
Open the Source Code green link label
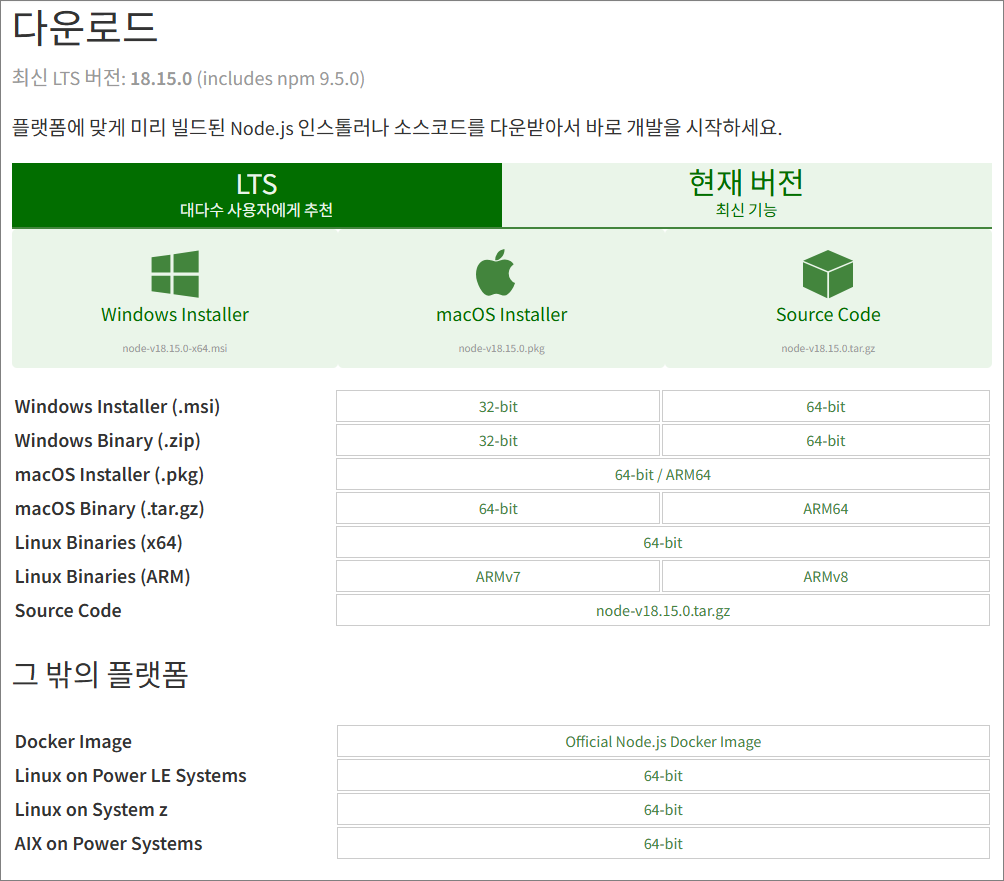(828, 315)
